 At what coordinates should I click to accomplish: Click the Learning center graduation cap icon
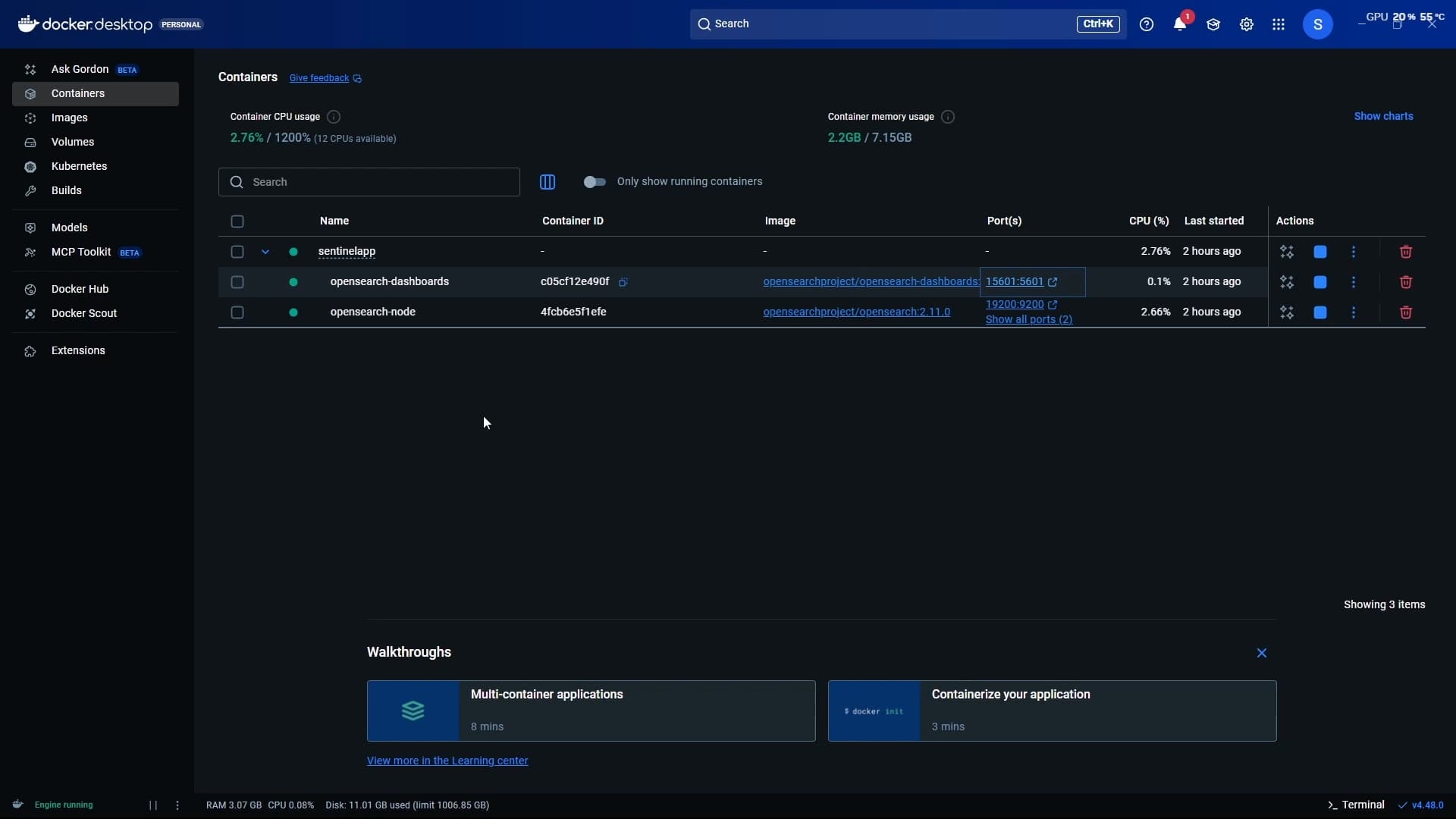1213,24
